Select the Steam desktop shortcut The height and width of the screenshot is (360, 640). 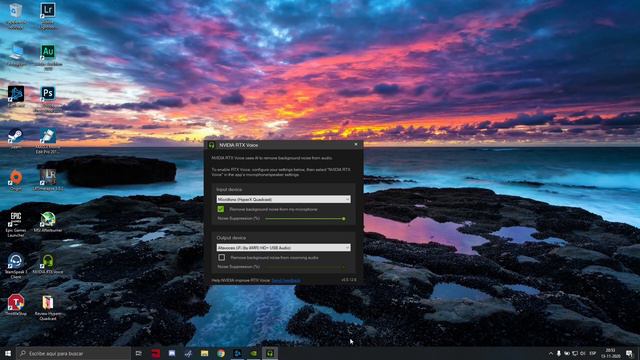click(x=16, y=138)
